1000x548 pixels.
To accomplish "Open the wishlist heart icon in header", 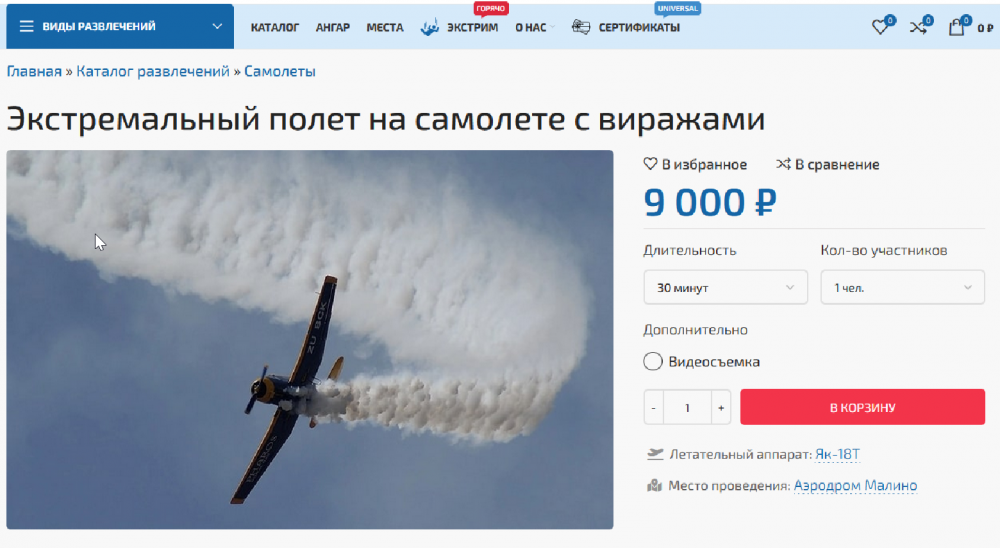I will click(x=880, y=27).
